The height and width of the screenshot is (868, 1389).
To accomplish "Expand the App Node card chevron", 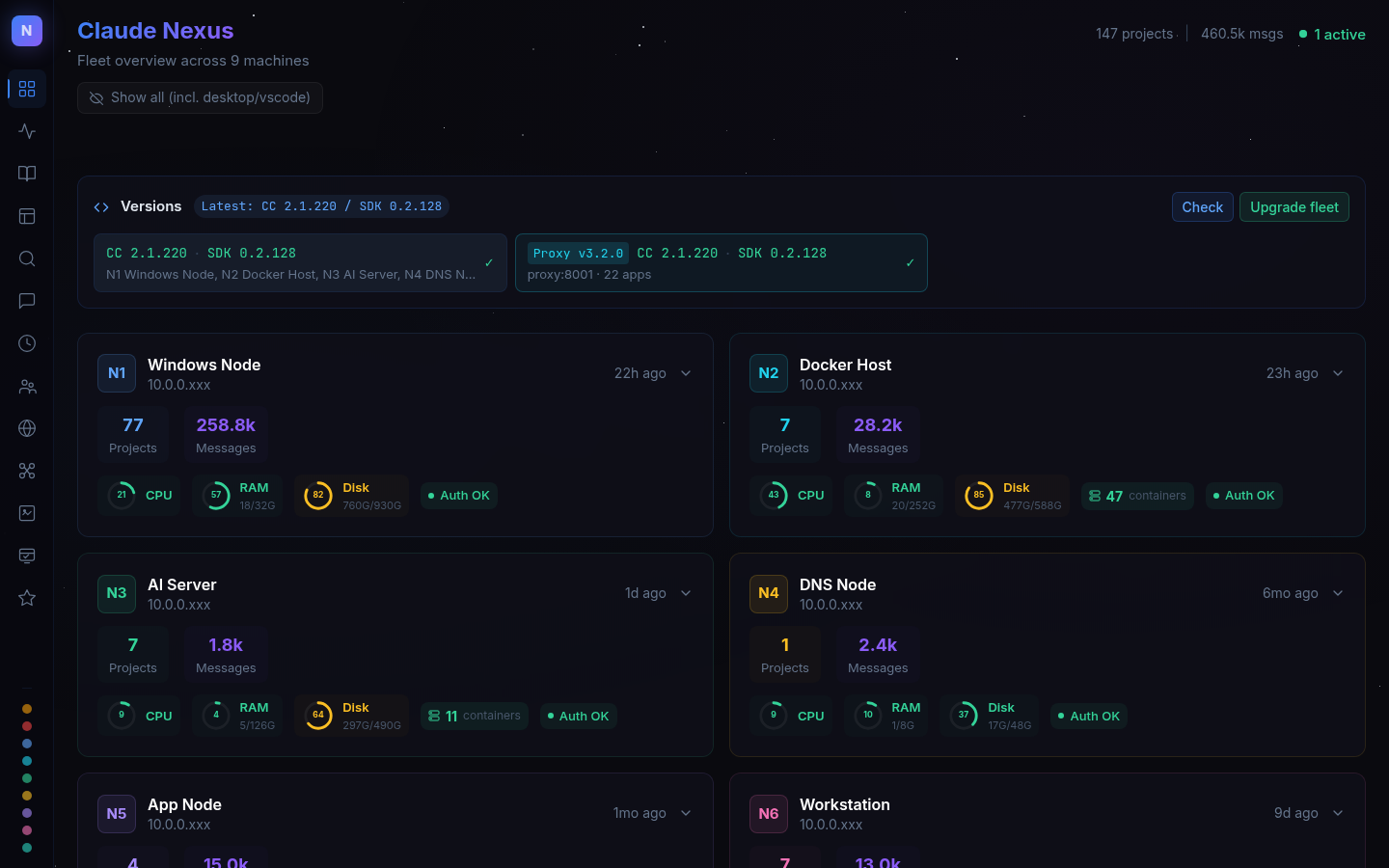I will (686, 813).
